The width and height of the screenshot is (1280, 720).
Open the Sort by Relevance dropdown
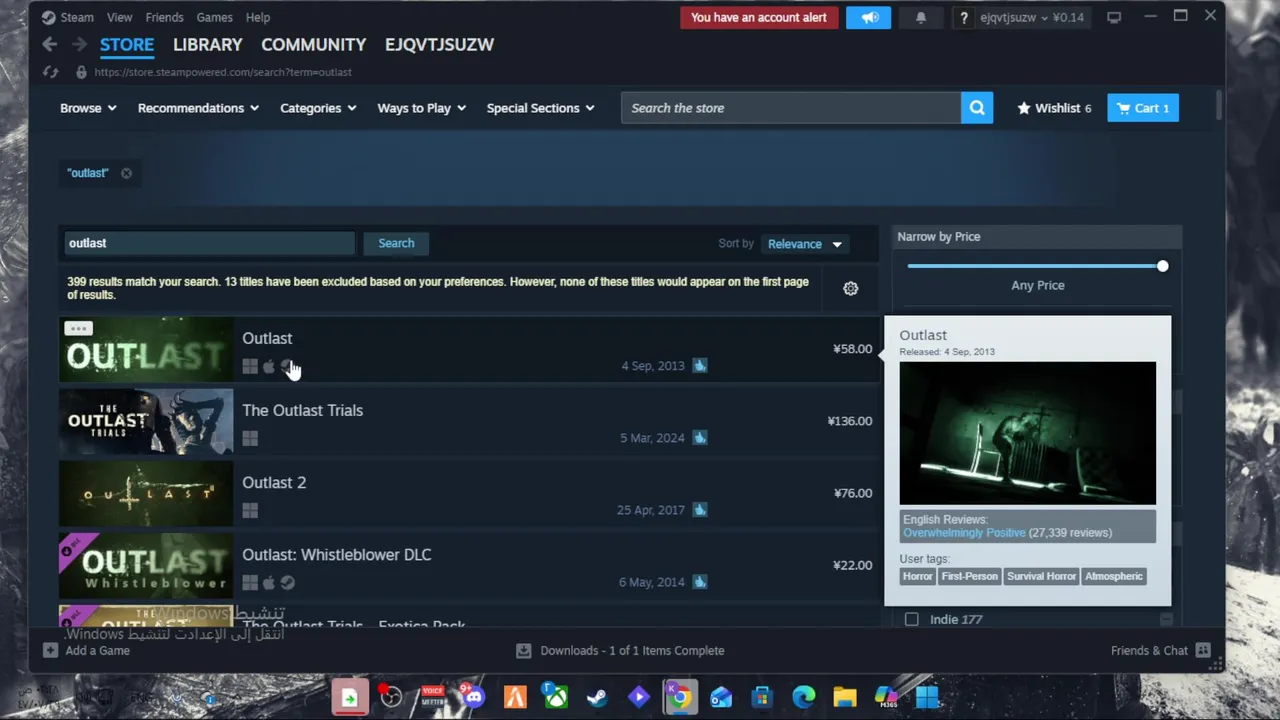805,244
